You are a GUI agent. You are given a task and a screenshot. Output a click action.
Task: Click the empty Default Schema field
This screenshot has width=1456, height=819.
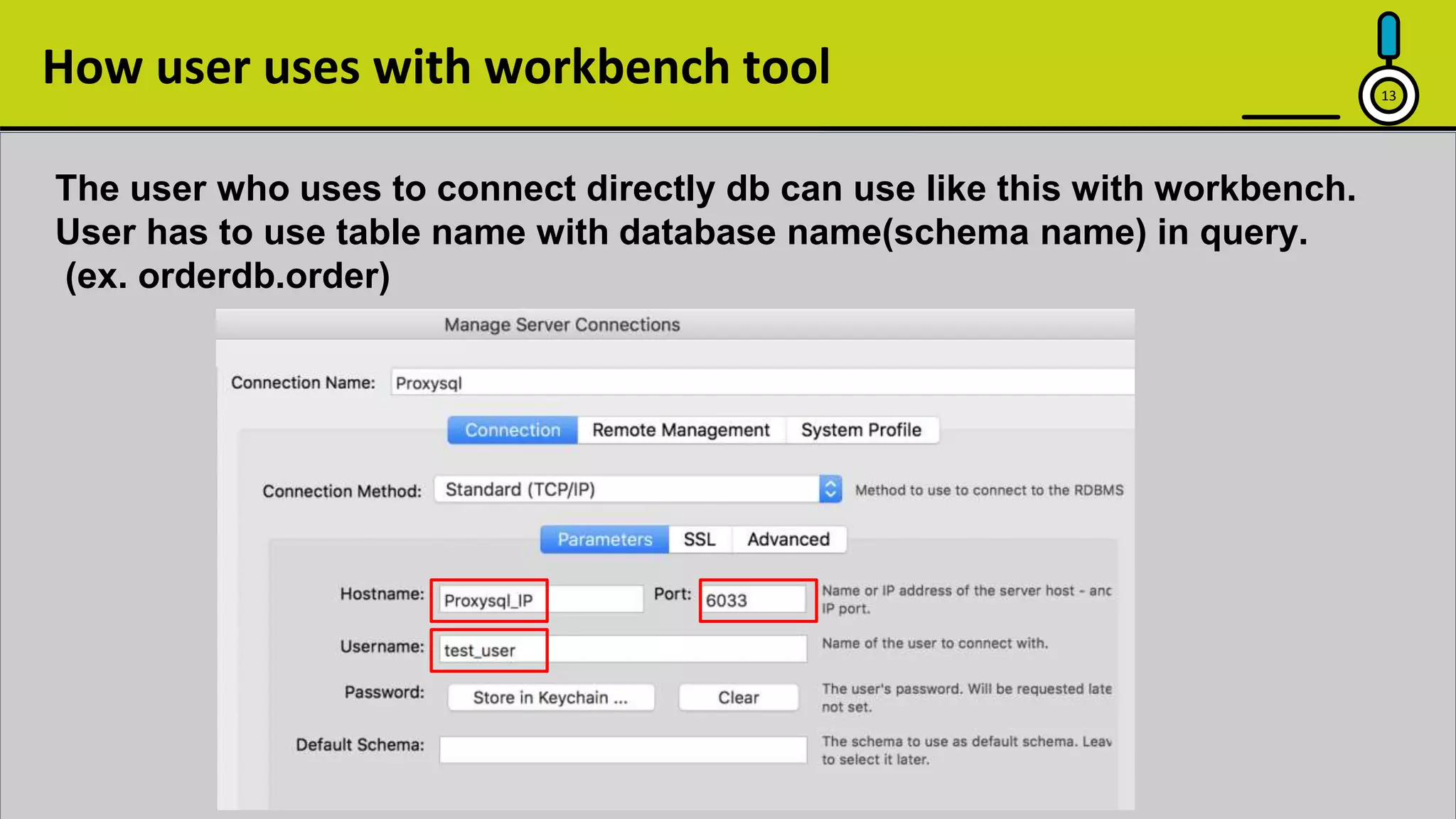623,749
